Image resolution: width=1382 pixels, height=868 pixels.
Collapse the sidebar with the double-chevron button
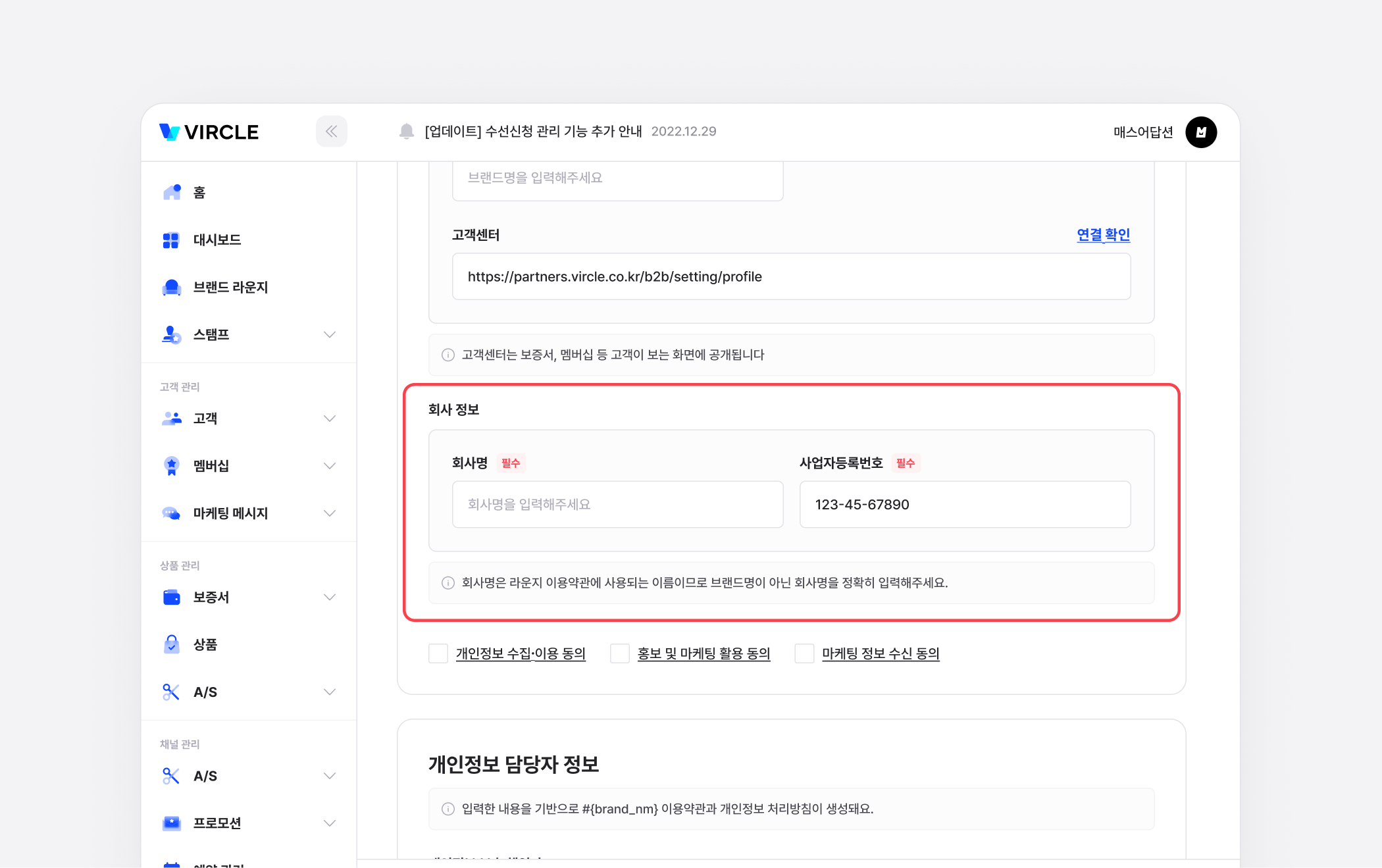331,132
